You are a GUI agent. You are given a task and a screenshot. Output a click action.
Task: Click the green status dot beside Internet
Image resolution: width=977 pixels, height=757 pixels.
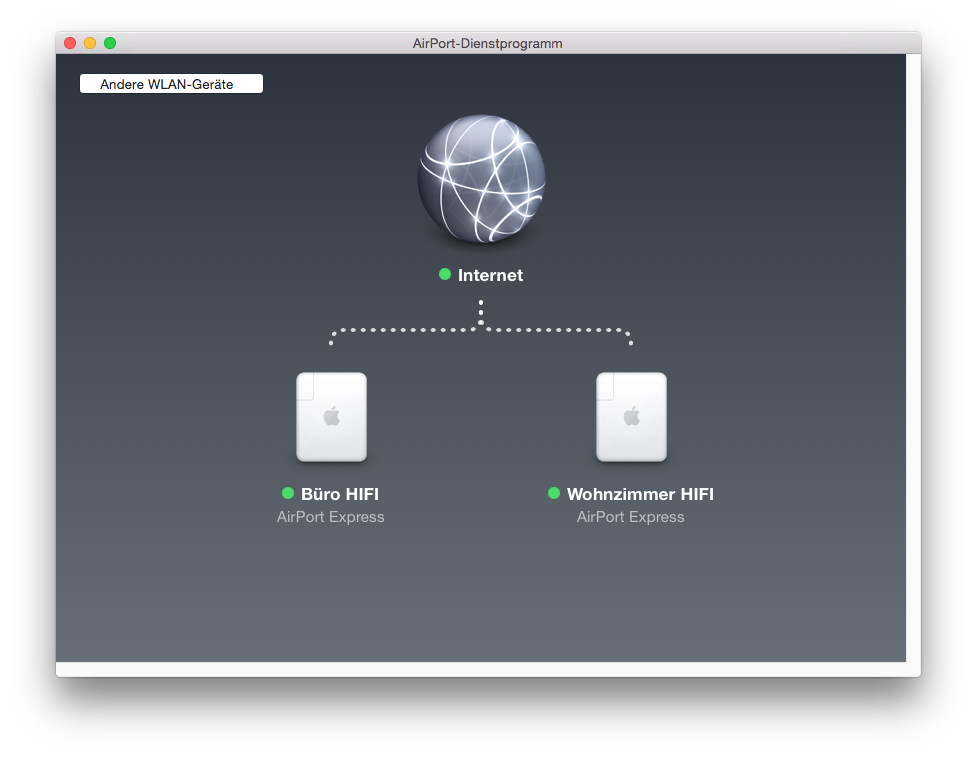tap(445, 274)
